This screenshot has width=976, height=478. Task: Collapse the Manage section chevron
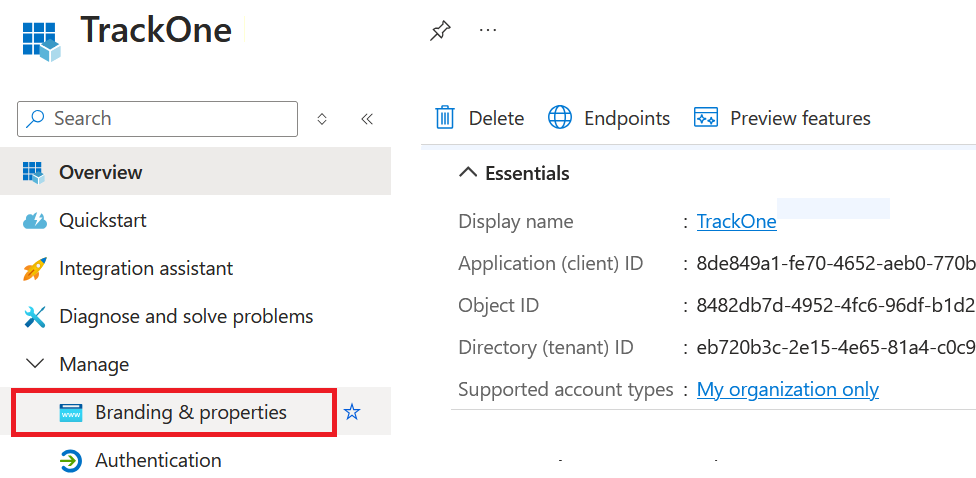[36, 364]
